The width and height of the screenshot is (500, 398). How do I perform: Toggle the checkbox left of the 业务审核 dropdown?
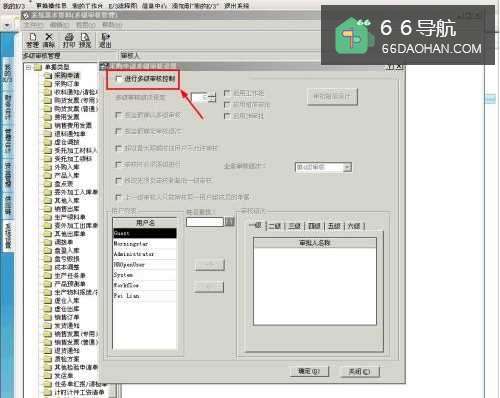coord(118,164)
